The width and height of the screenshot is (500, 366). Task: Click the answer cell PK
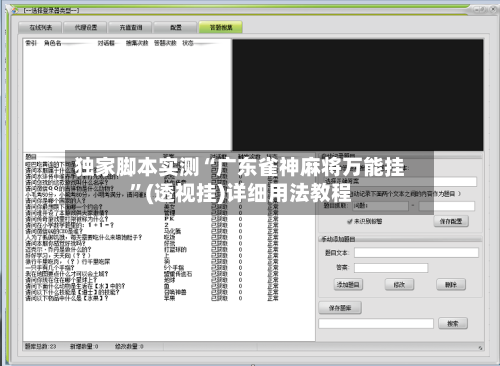(169, 219)
